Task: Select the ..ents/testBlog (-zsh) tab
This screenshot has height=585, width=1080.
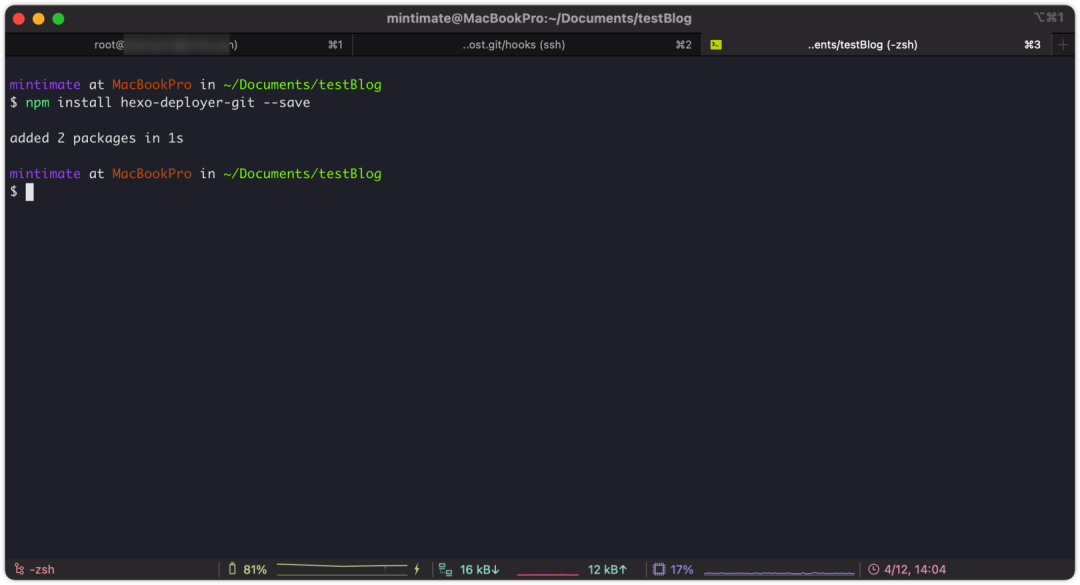Action: (876, 45)
